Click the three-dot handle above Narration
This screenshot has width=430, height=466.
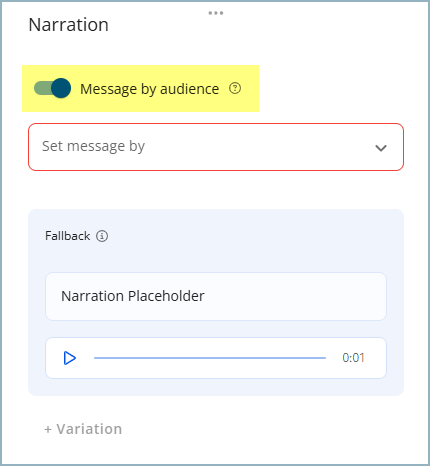216,13
